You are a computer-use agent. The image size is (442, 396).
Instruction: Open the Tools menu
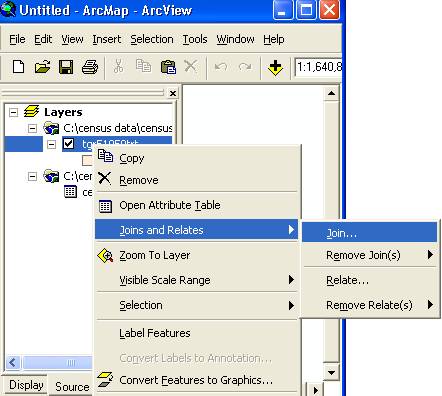(x=195, y=39)
